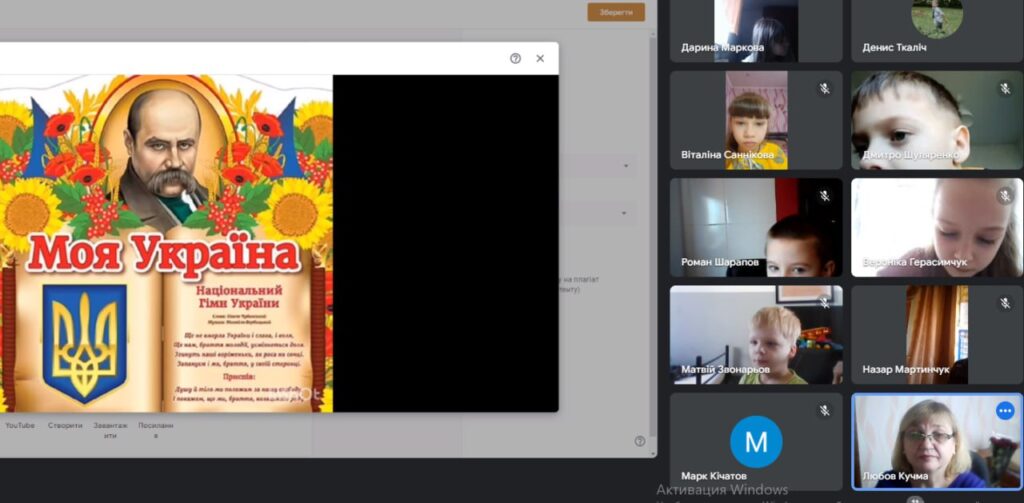Expand the lower dimmed dropdown behind the dialog
This screenshot has width=1024, height=503.
click(x=624, y=213)
